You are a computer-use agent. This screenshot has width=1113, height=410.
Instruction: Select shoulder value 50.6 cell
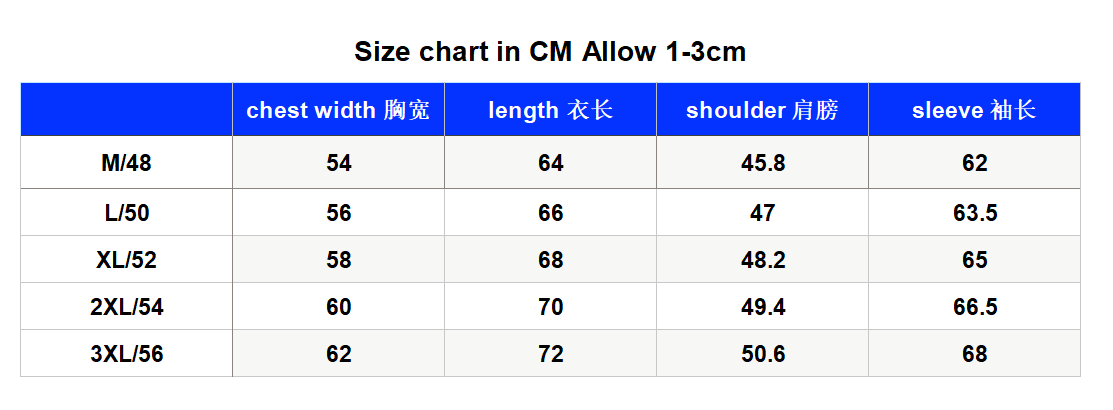point(762,353)
